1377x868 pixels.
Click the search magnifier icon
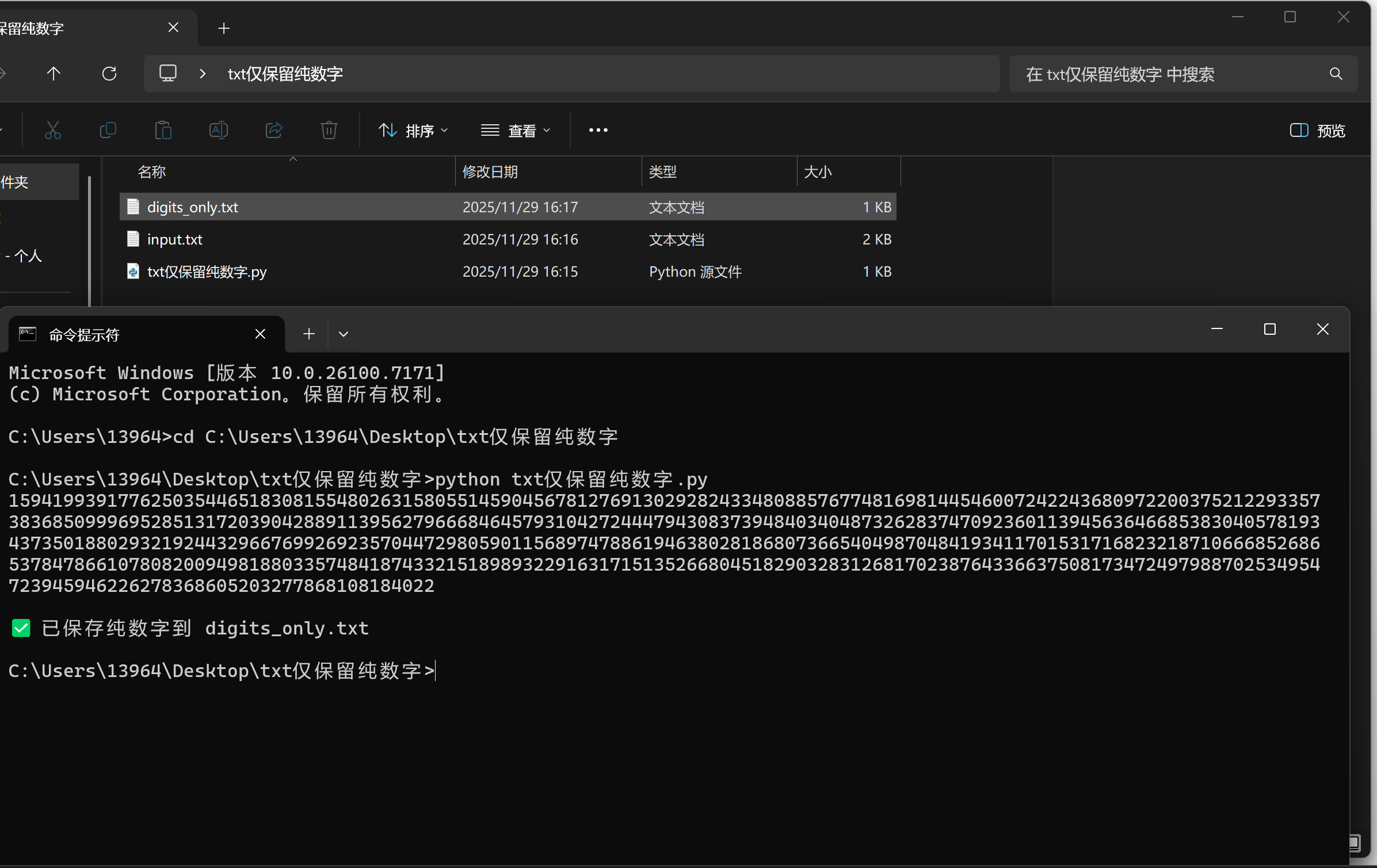1336,74
